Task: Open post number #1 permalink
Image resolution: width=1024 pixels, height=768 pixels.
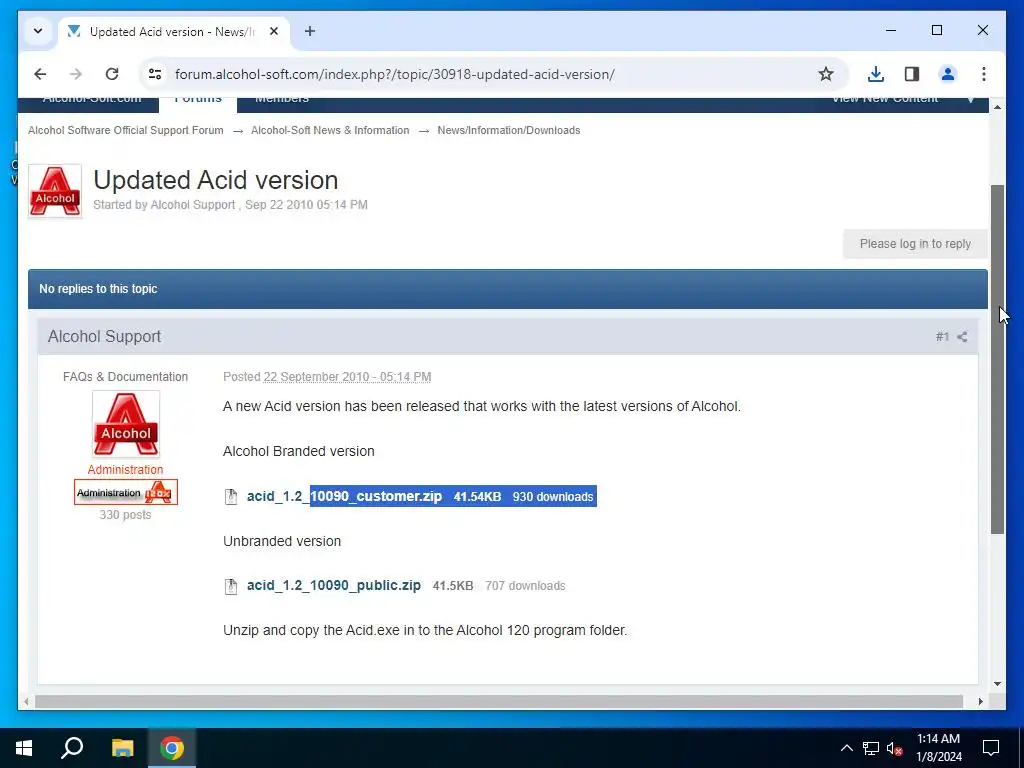Action: click(x=942, y=337)
